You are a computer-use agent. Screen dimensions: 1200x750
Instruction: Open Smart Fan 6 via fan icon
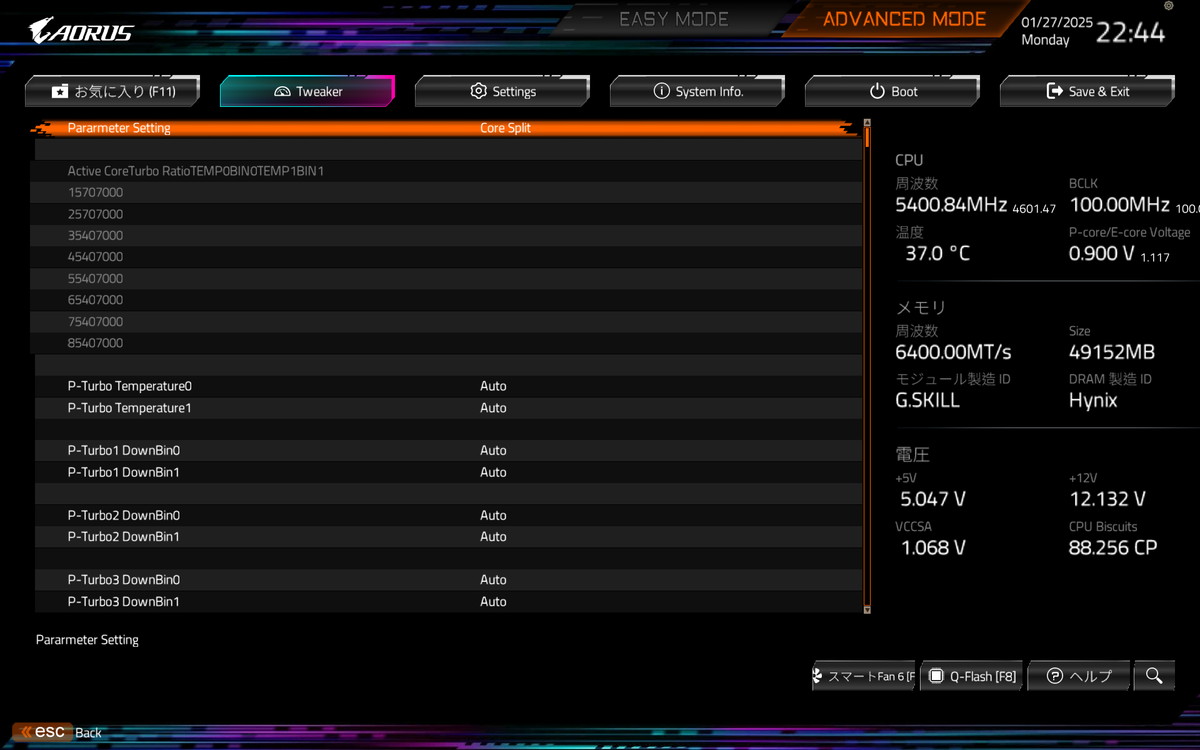pos(818,677)
